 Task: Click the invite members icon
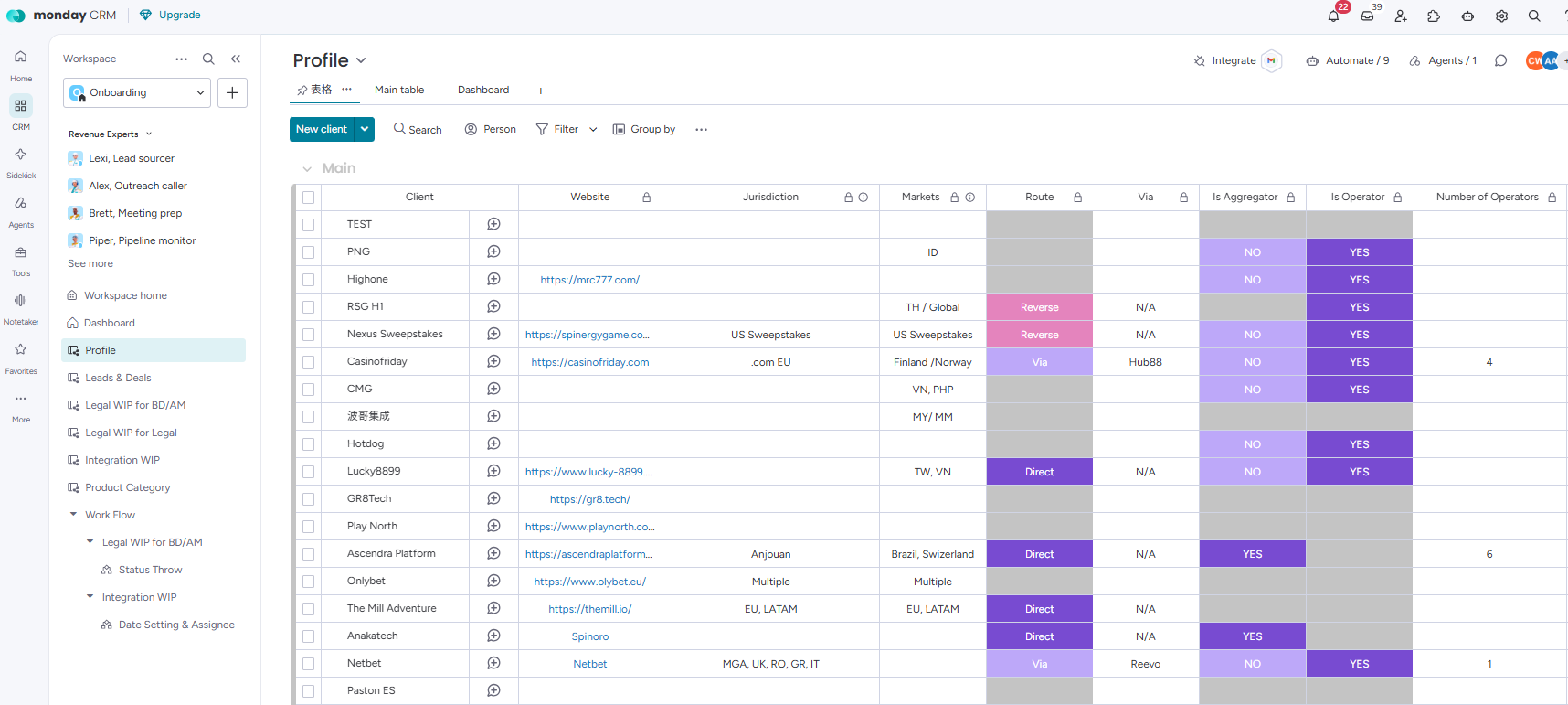(x=1401, y=16)
